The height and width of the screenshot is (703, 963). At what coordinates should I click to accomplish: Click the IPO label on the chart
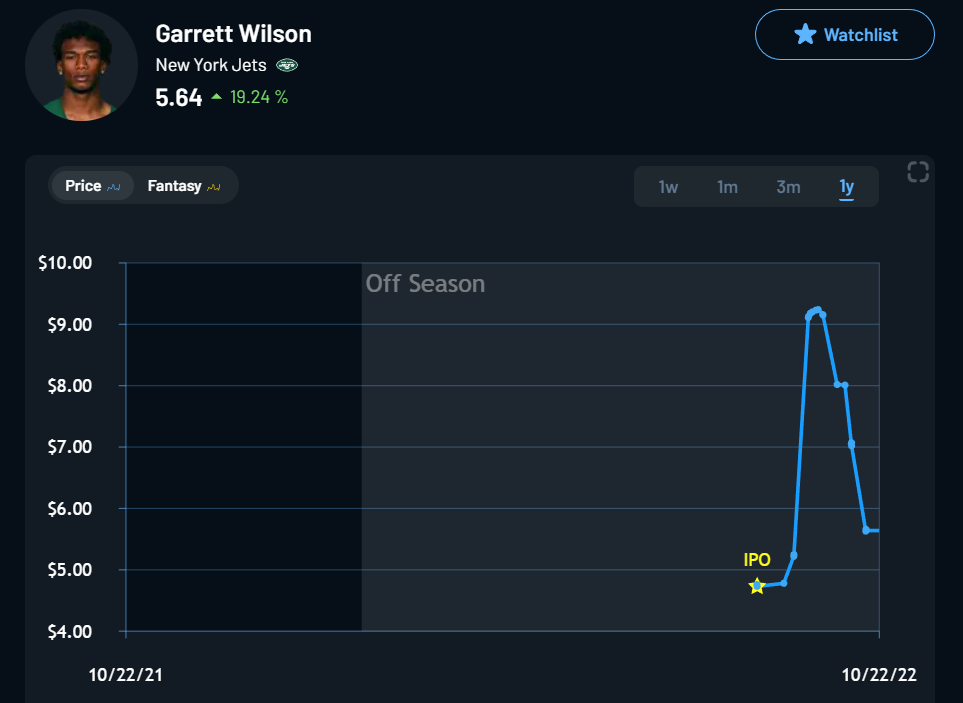[x=757, y=560]
